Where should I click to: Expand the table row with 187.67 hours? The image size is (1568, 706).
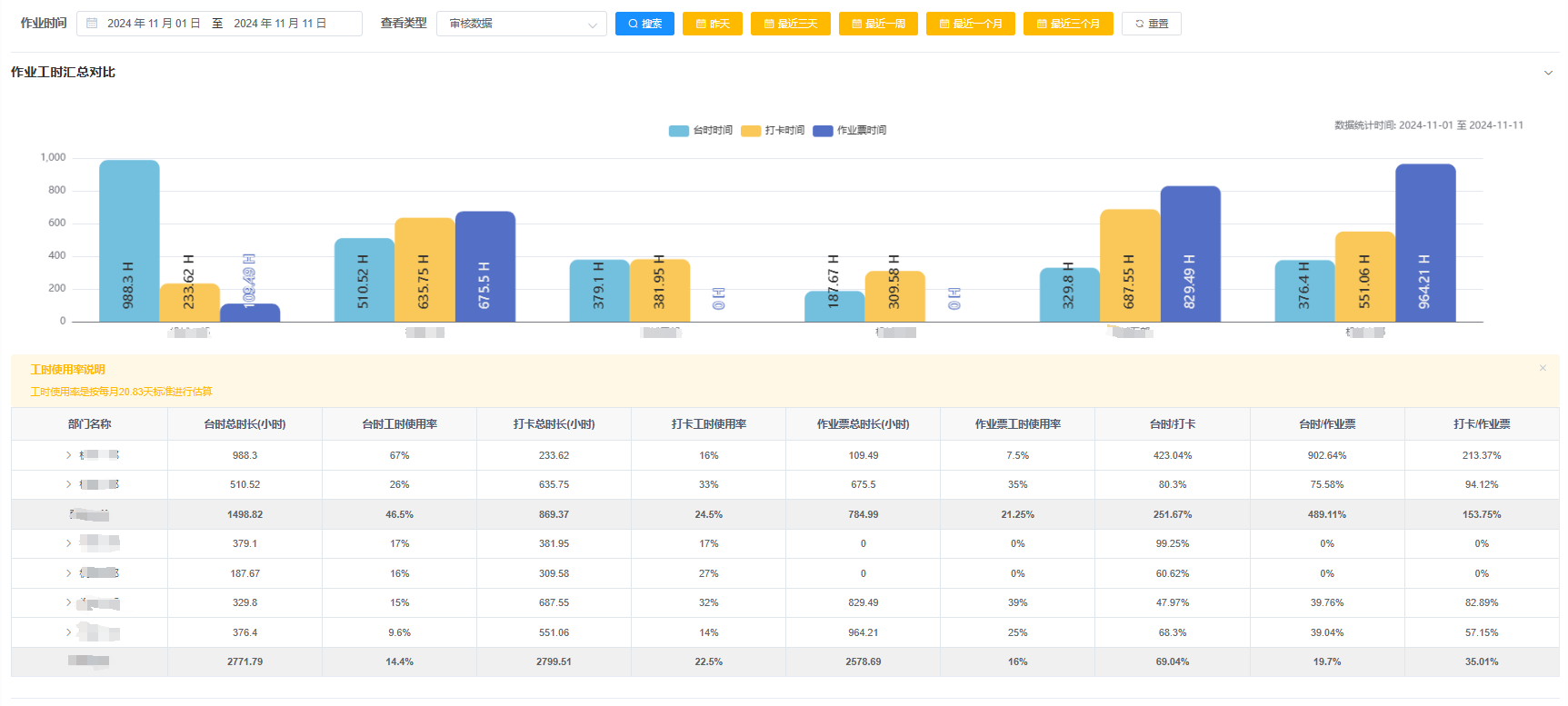[x=68, y=573]
